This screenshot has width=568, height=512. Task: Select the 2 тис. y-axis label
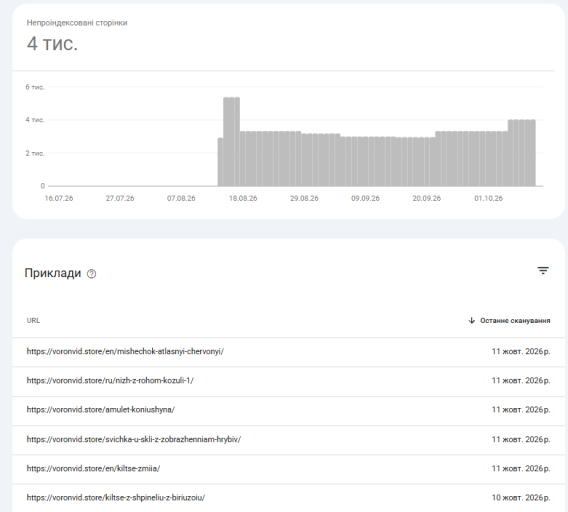[35, 153]
